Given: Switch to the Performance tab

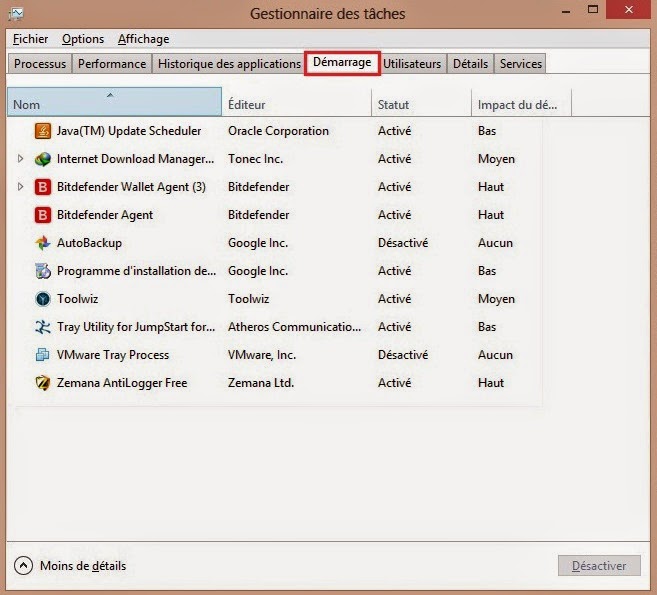Looking at the screenshot, I should pyautogui.click(x=112, y=64).
